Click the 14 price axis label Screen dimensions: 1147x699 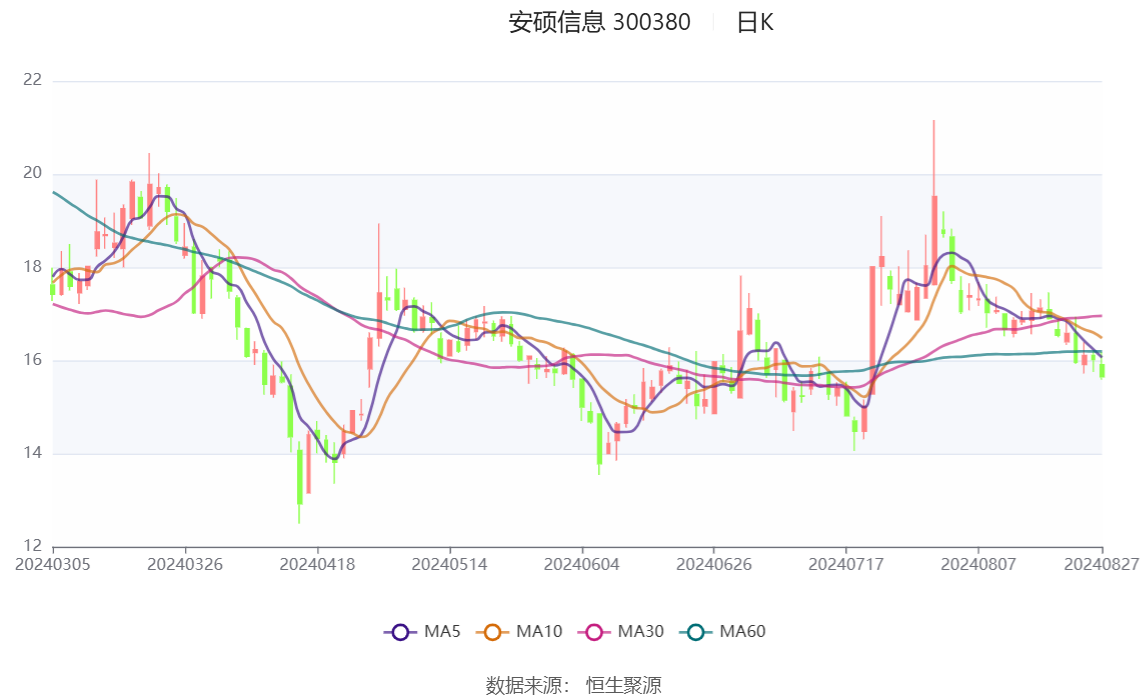[32, 453]
